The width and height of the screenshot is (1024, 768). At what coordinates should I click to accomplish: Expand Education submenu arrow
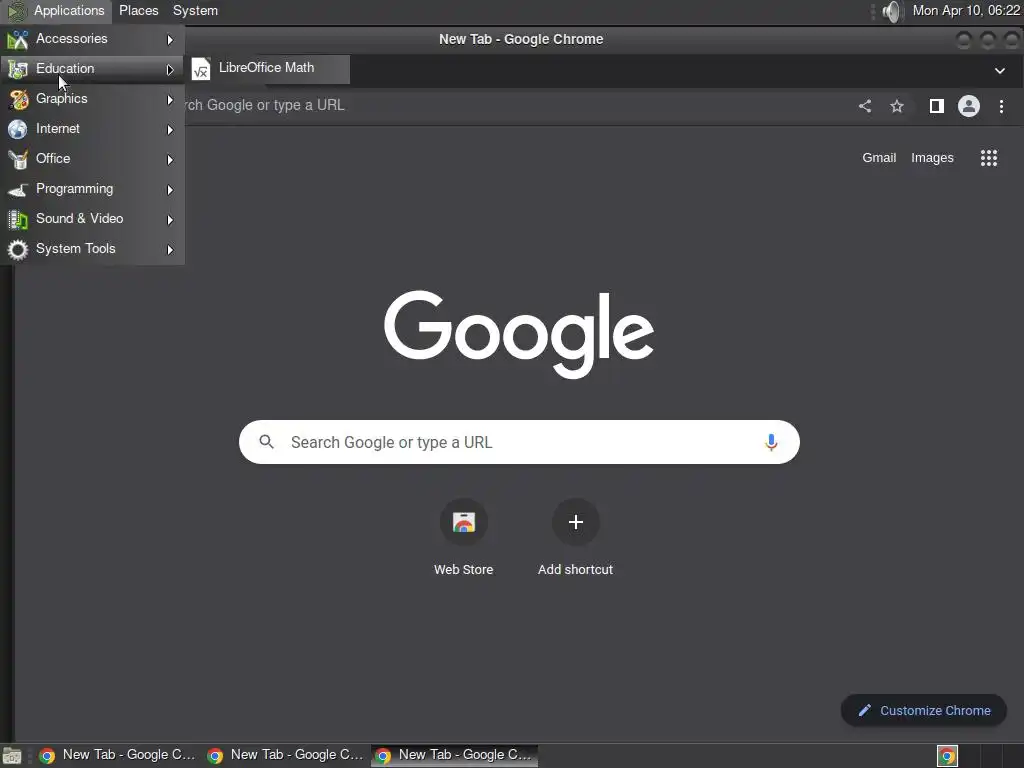click(170, 70)
